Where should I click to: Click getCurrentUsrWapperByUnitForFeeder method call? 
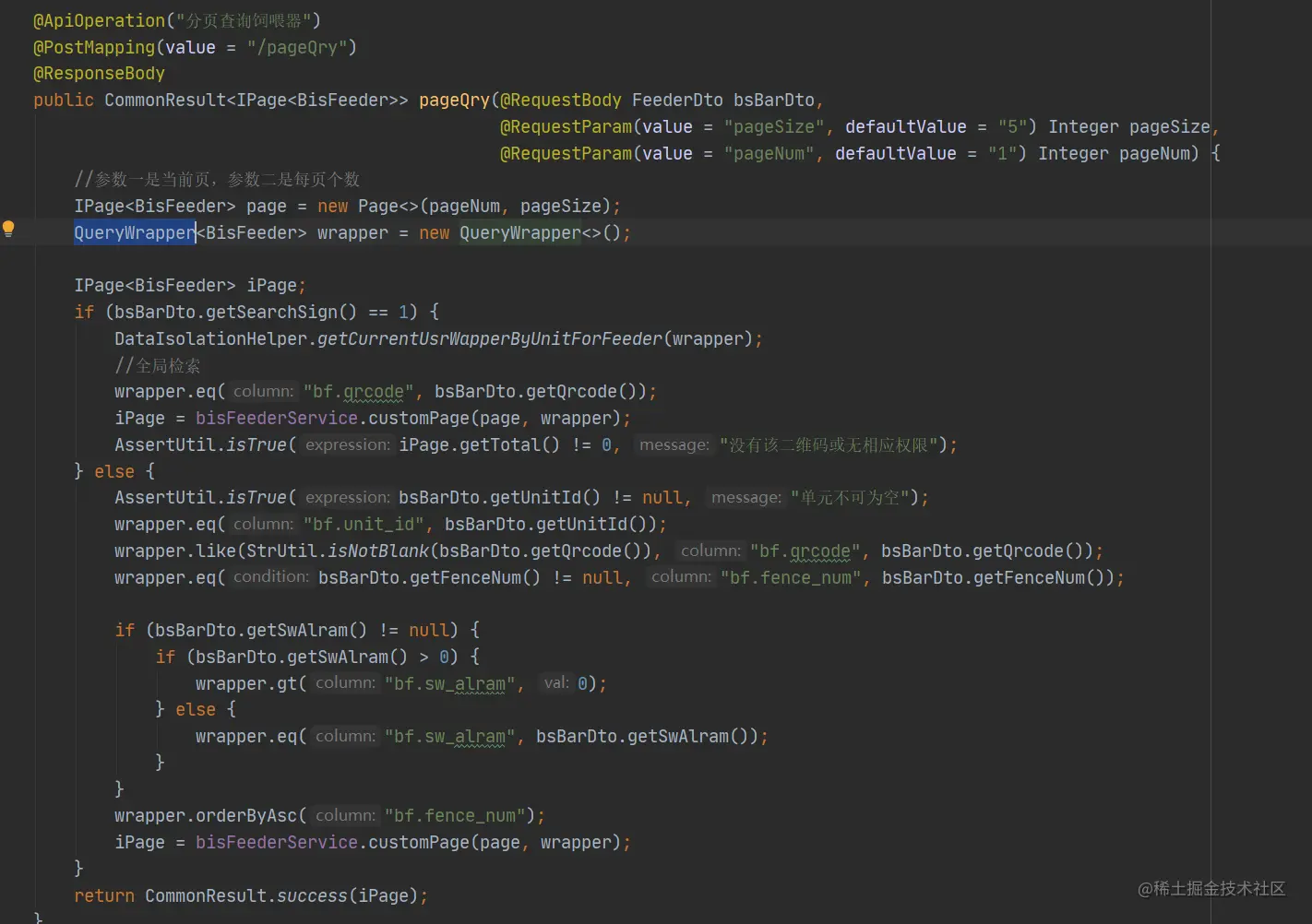click(x=490, y=338)
